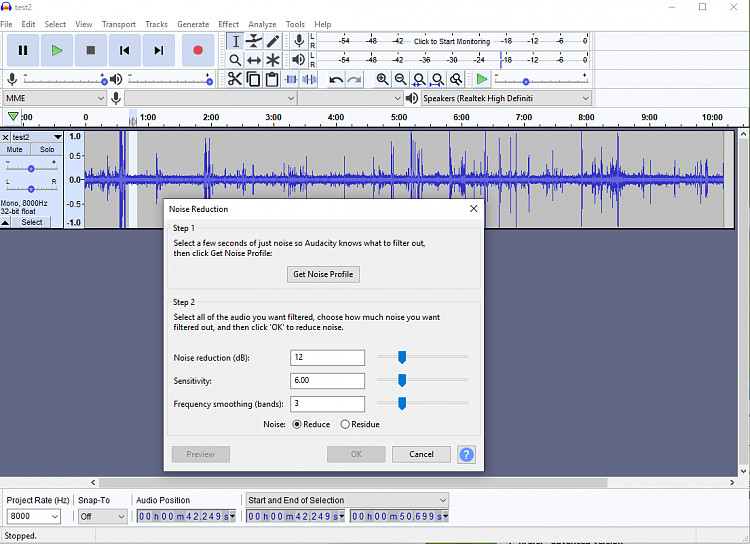750x544 pixels.
Task: Start recording with the red Record button
Action: (x=198, y=50)
